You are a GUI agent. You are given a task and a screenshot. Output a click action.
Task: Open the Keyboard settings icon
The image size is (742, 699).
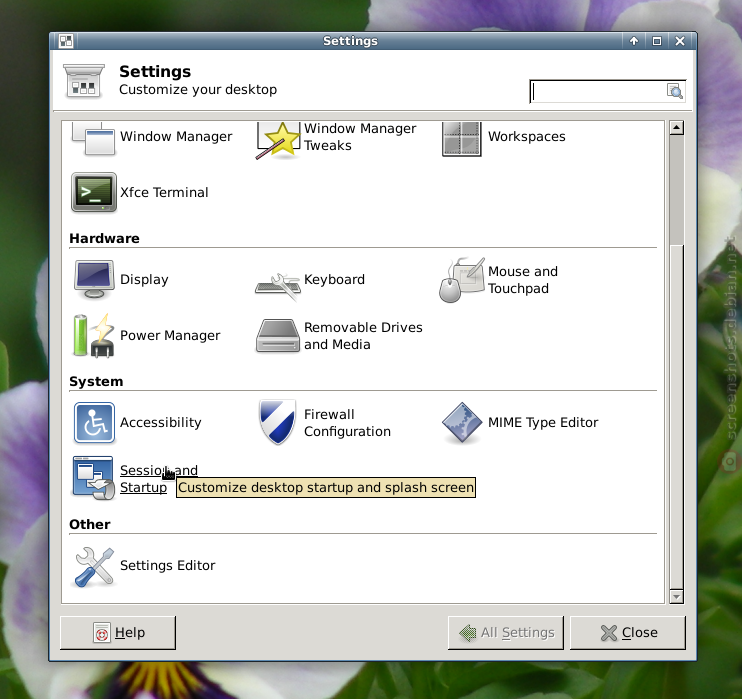[278, 286]
